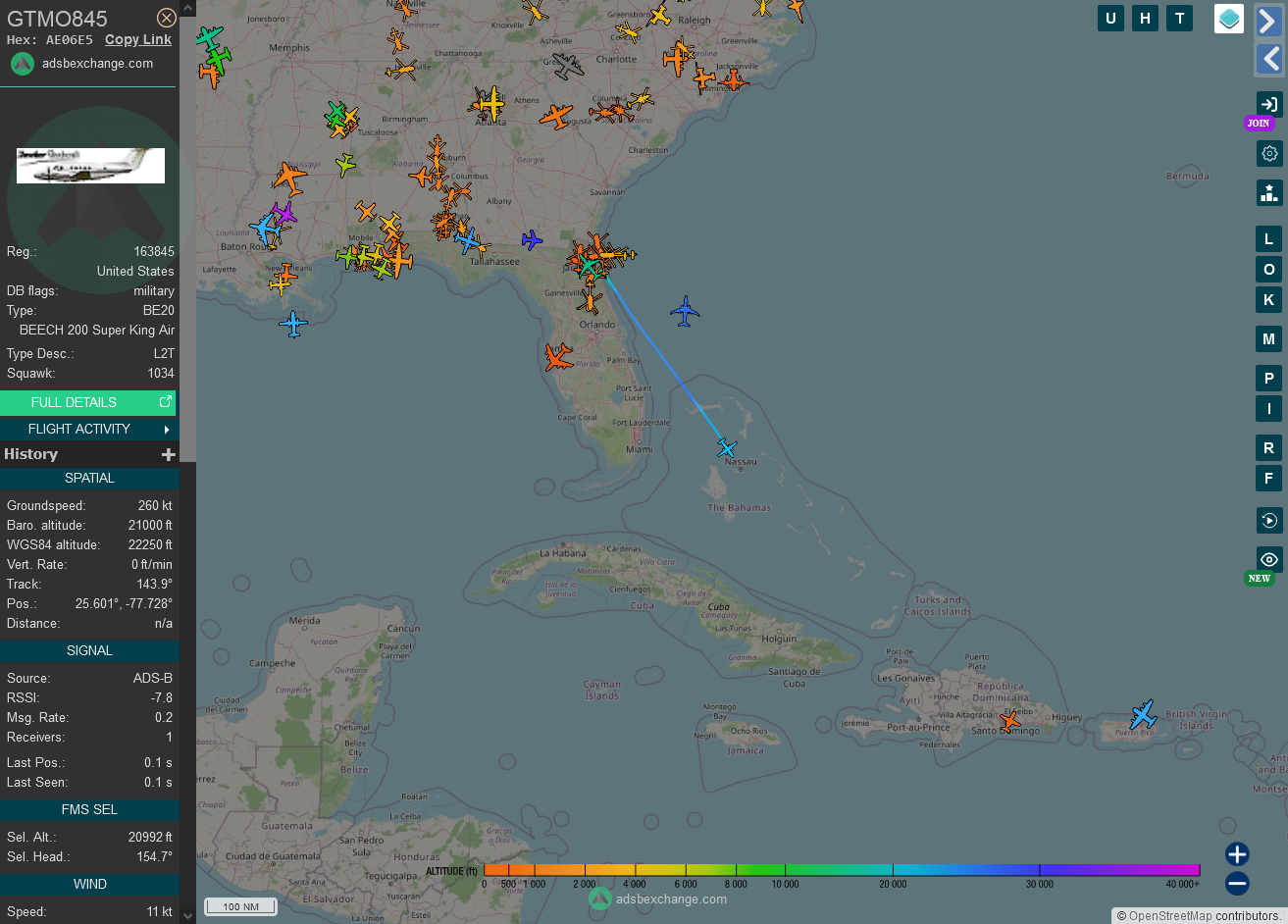Screen dimensions: 1288x924
Task: Toggle the M multiselect button
Action: pyautogui.click(x=1269, y=339)
